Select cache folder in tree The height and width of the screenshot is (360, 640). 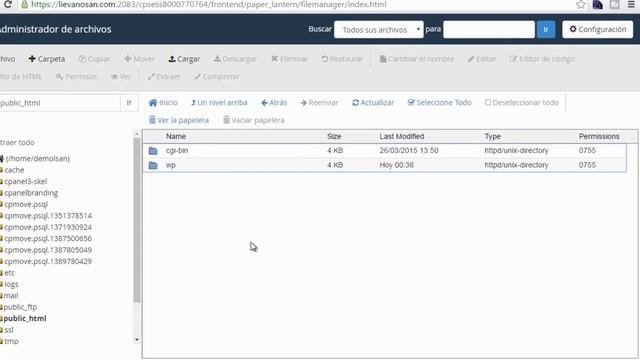click(13, 170)
